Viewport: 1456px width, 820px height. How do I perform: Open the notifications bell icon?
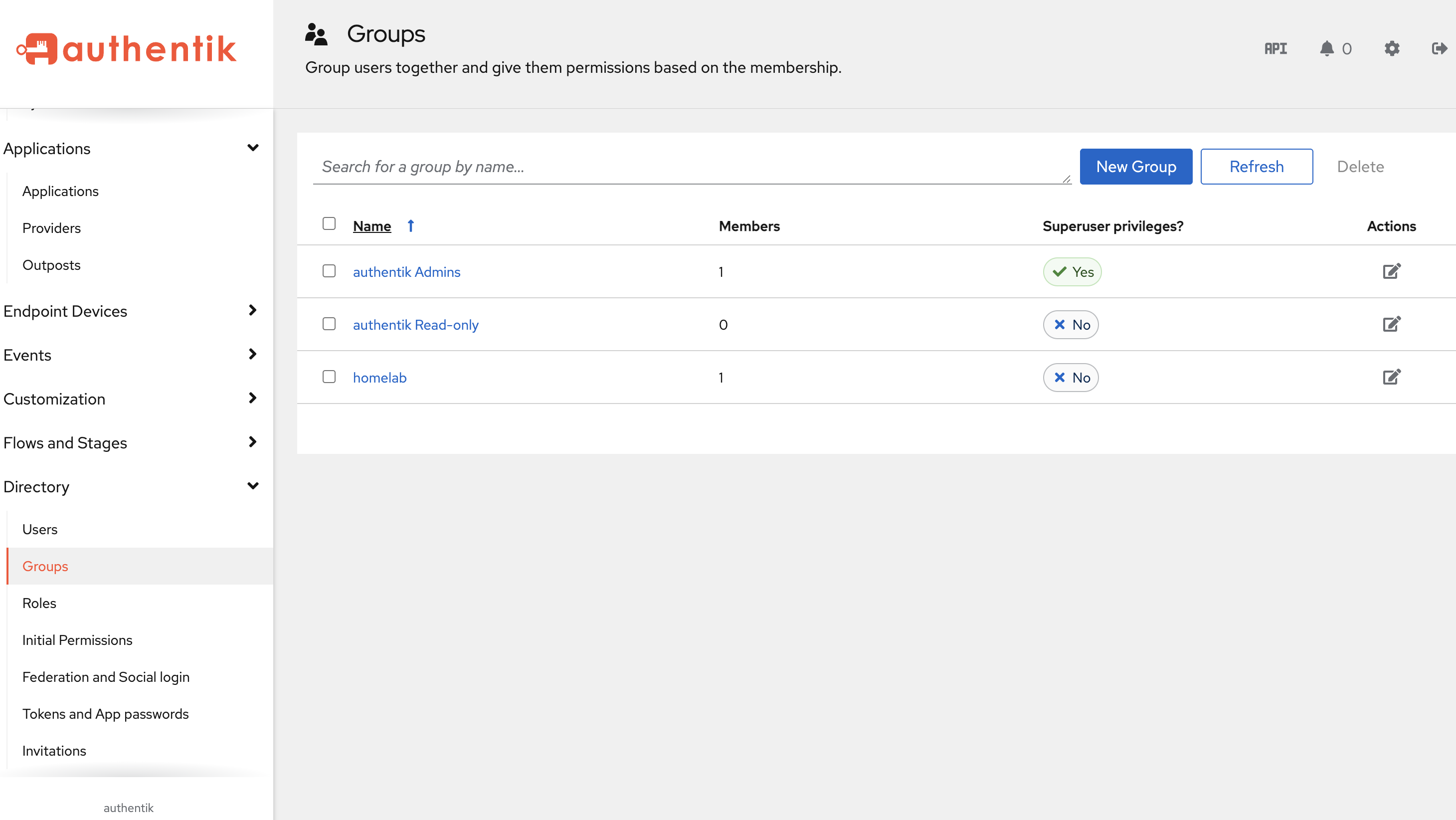(x=1326, y=49)
